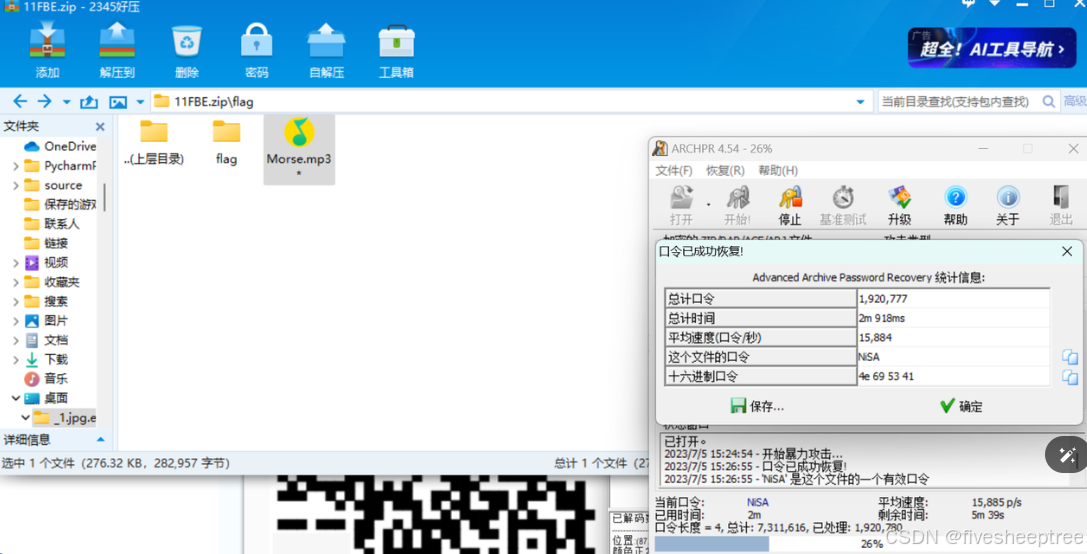Expand the 图片 tree node

pos(15,321)
